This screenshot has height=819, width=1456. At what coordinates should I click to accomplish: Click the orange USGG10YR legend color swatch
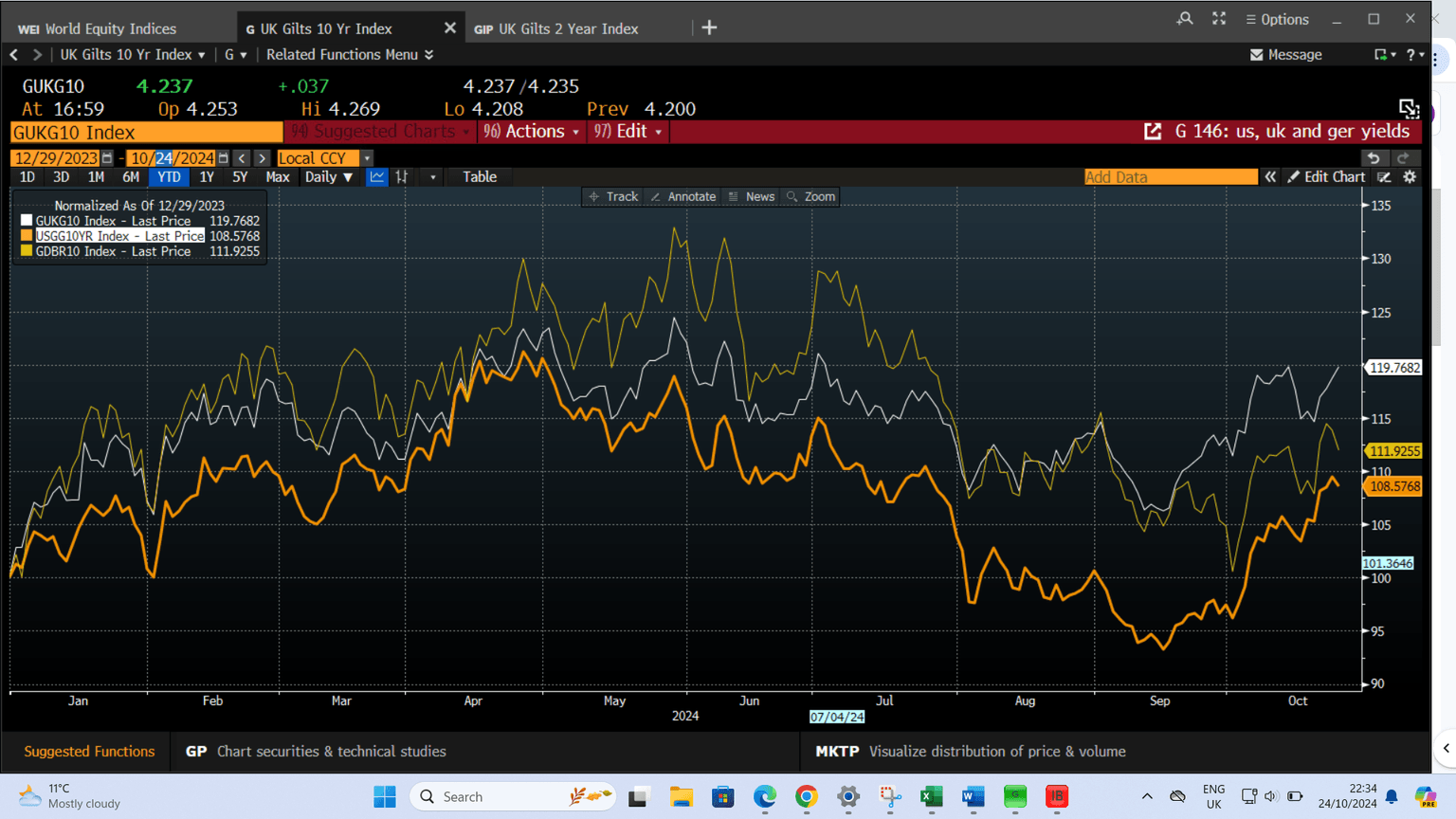pos(27,236)
